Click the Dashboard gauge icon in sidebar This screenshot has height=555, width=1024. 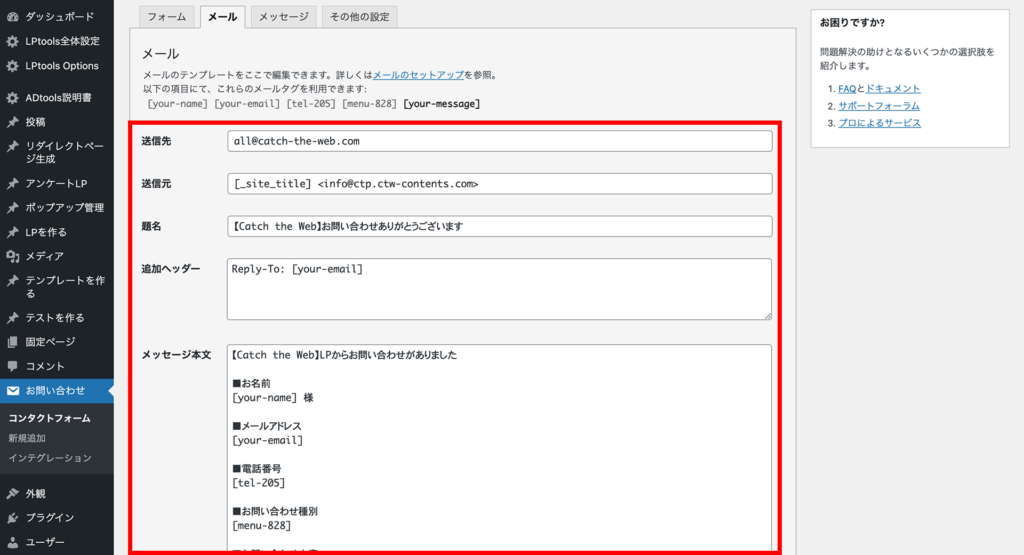(x=12, y=17)
